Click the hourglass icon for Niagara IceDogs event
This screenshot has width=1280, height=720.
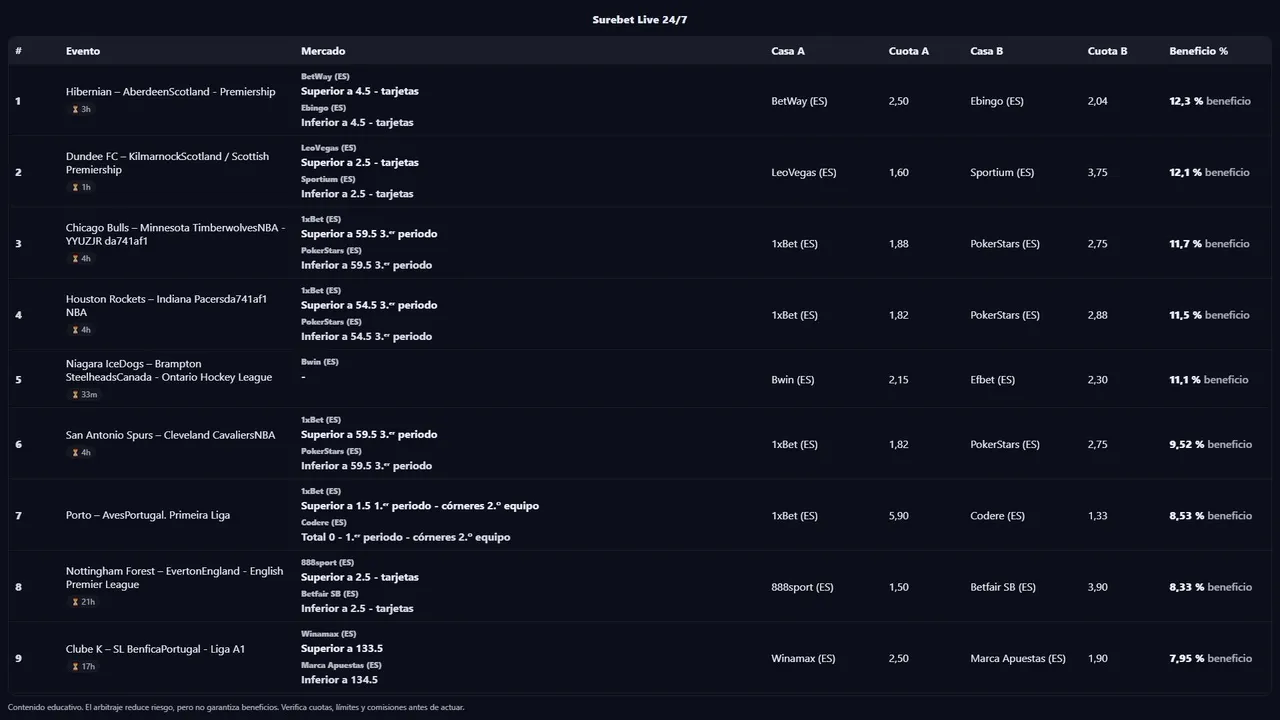75,395
